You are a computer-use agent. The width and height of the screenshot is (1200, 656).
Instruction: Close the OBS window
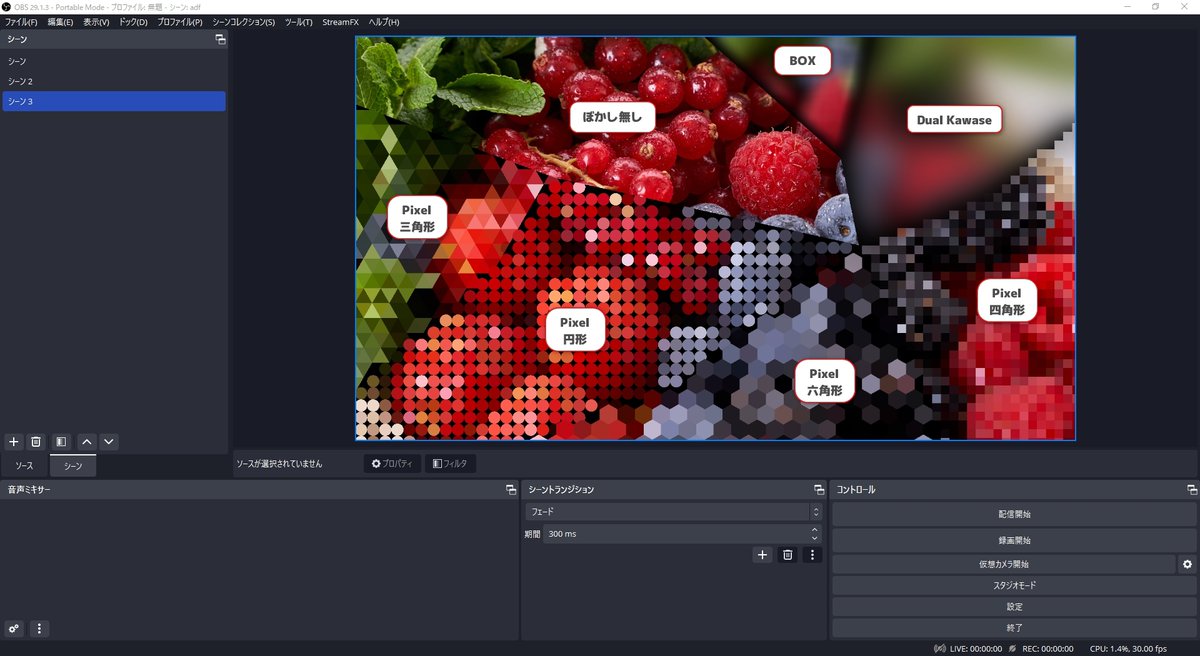1186,6
